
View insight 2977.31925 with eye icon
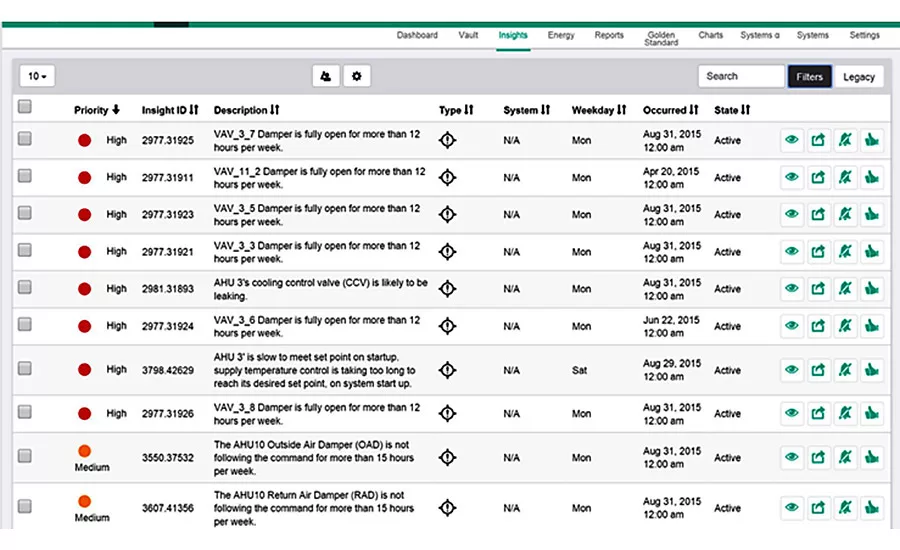(792, 140)
